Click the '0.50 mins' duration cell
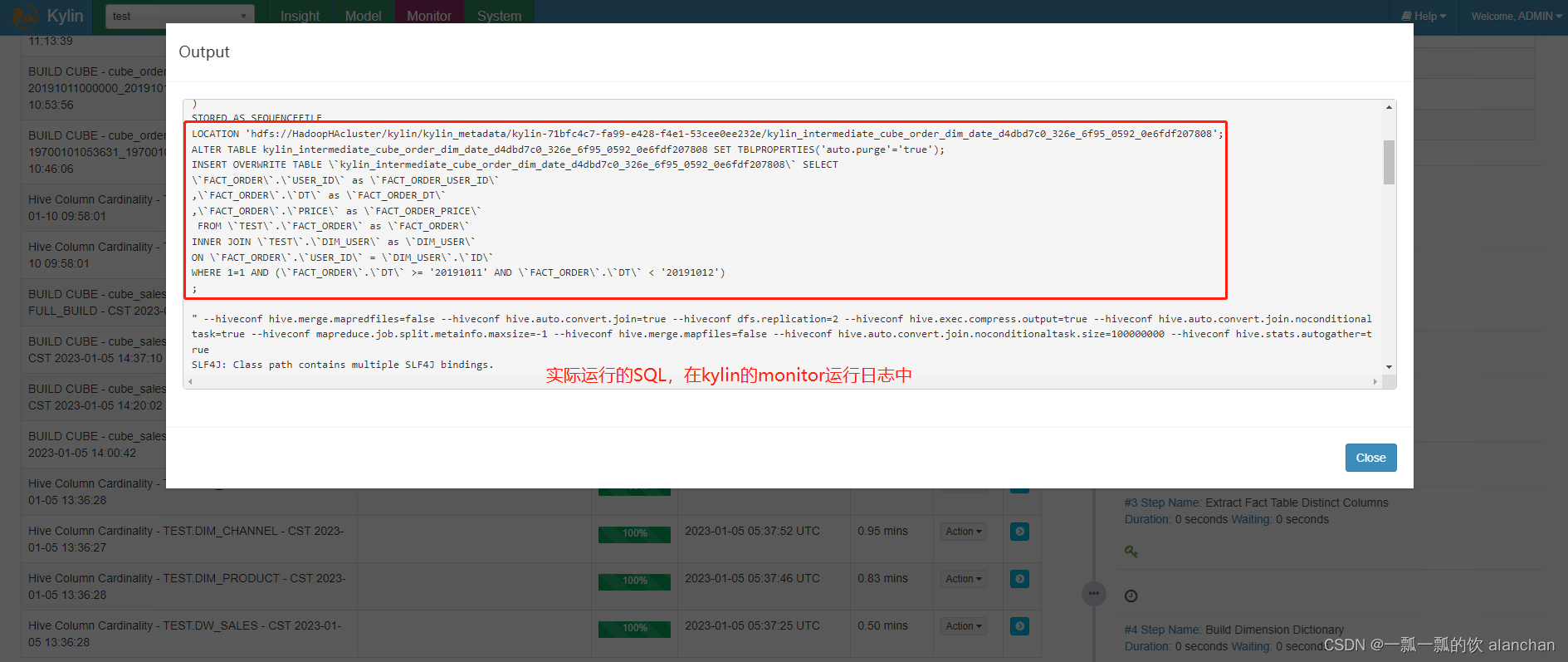The height and width of the screenshot is (662, 1568). pyautogui.click(x=882, y=625)
